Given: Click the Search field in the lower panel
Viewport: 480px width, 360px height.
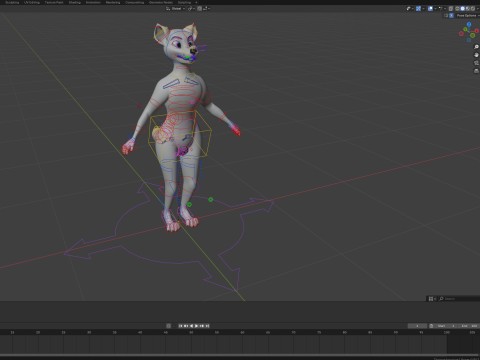Looking at the screenshot, I should point(459,299).
